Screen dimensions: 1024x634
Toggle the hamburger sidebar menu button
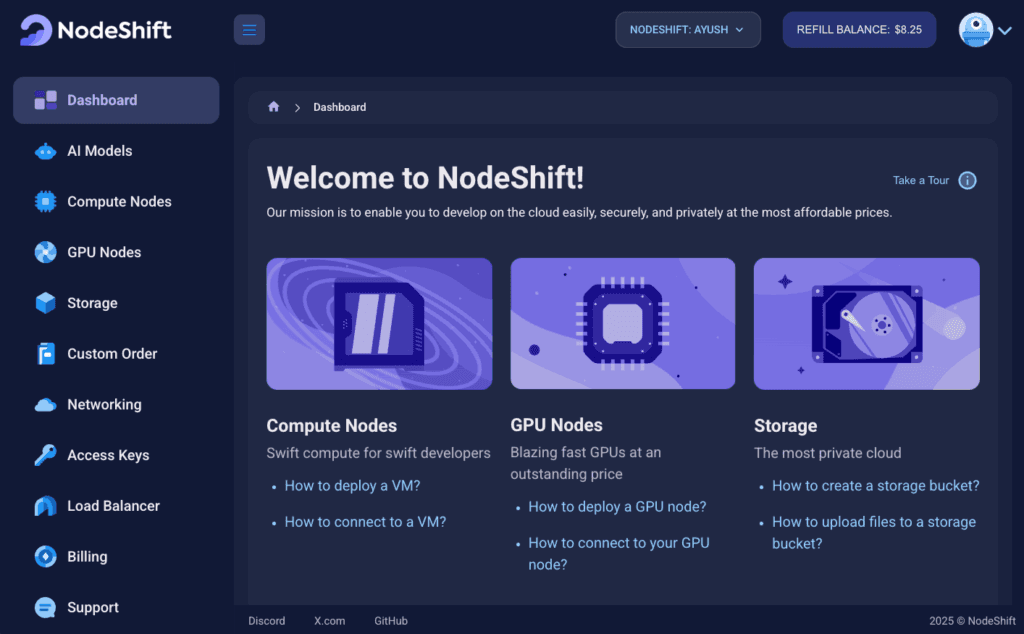[x=249, y=30]
